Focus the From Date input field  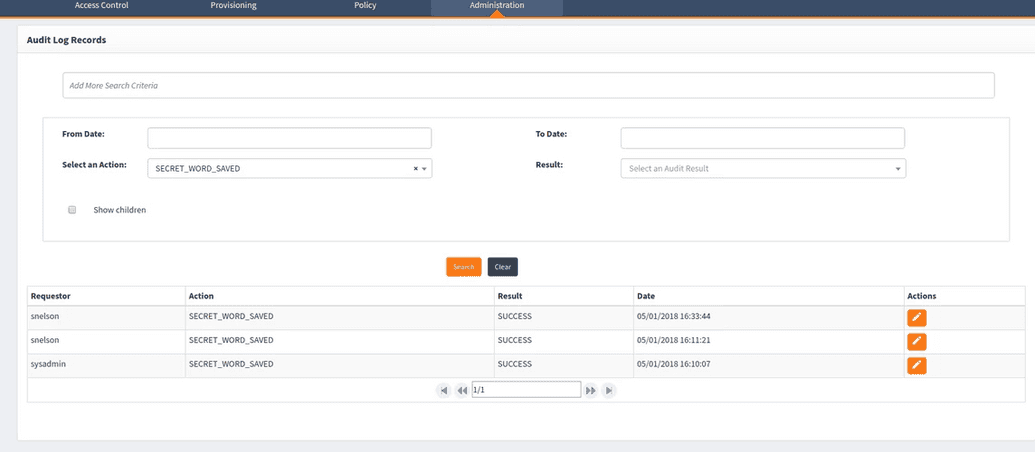(289, 138)
